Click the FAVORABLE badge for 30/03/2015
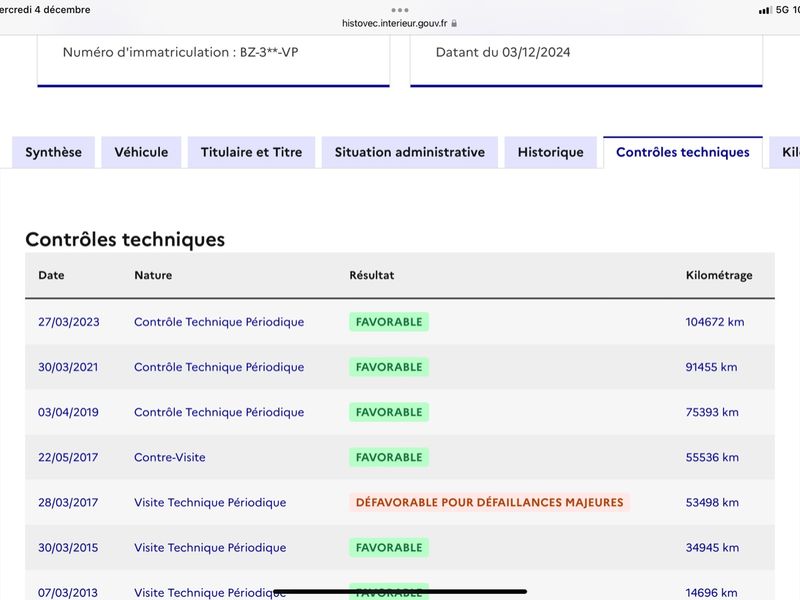The width and height of the screenshot is (800, 600). 389,547
